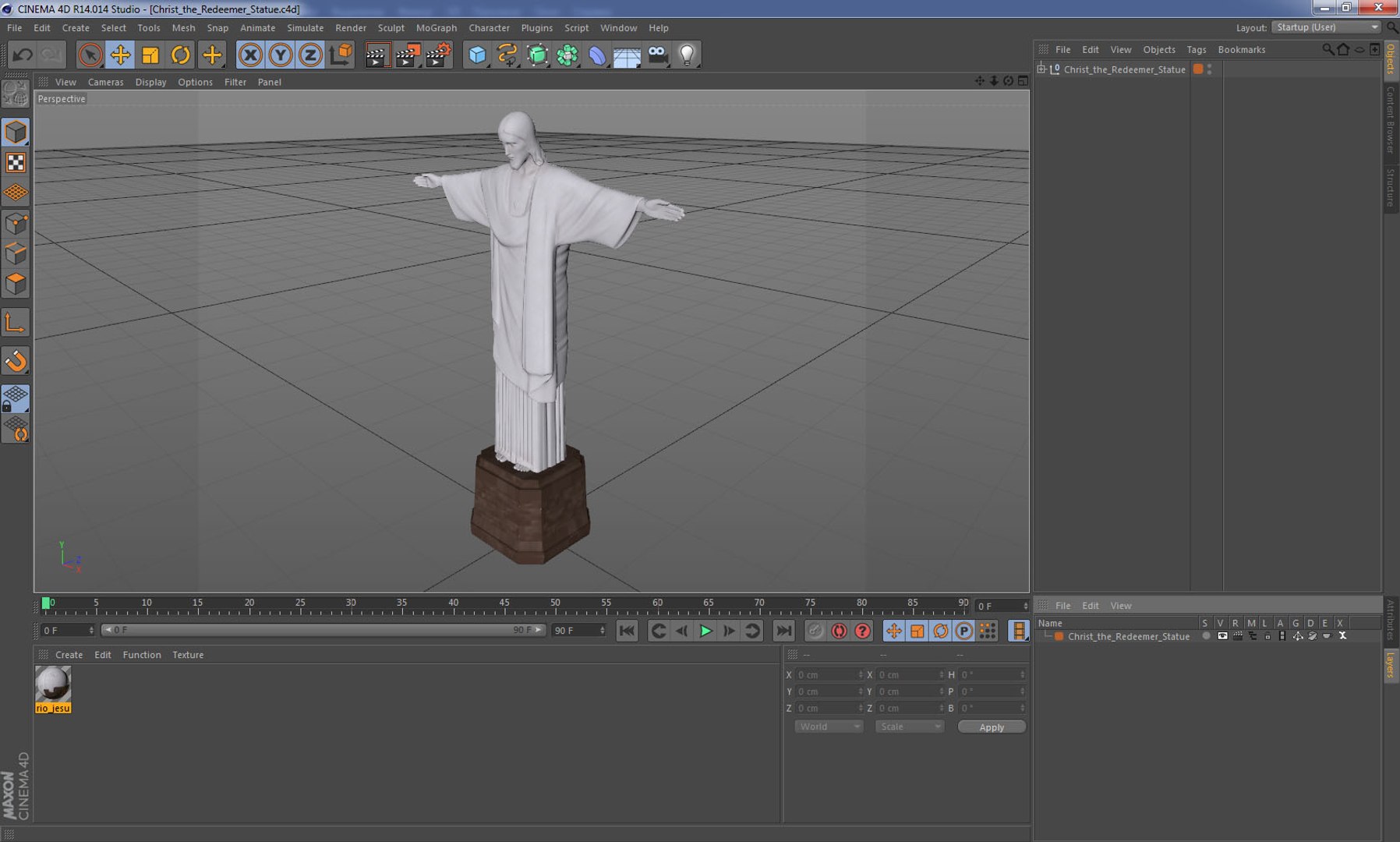The image size is (1400, 842).
Task: Open the Scale mode dropdown
Action: tap(909, 727)
